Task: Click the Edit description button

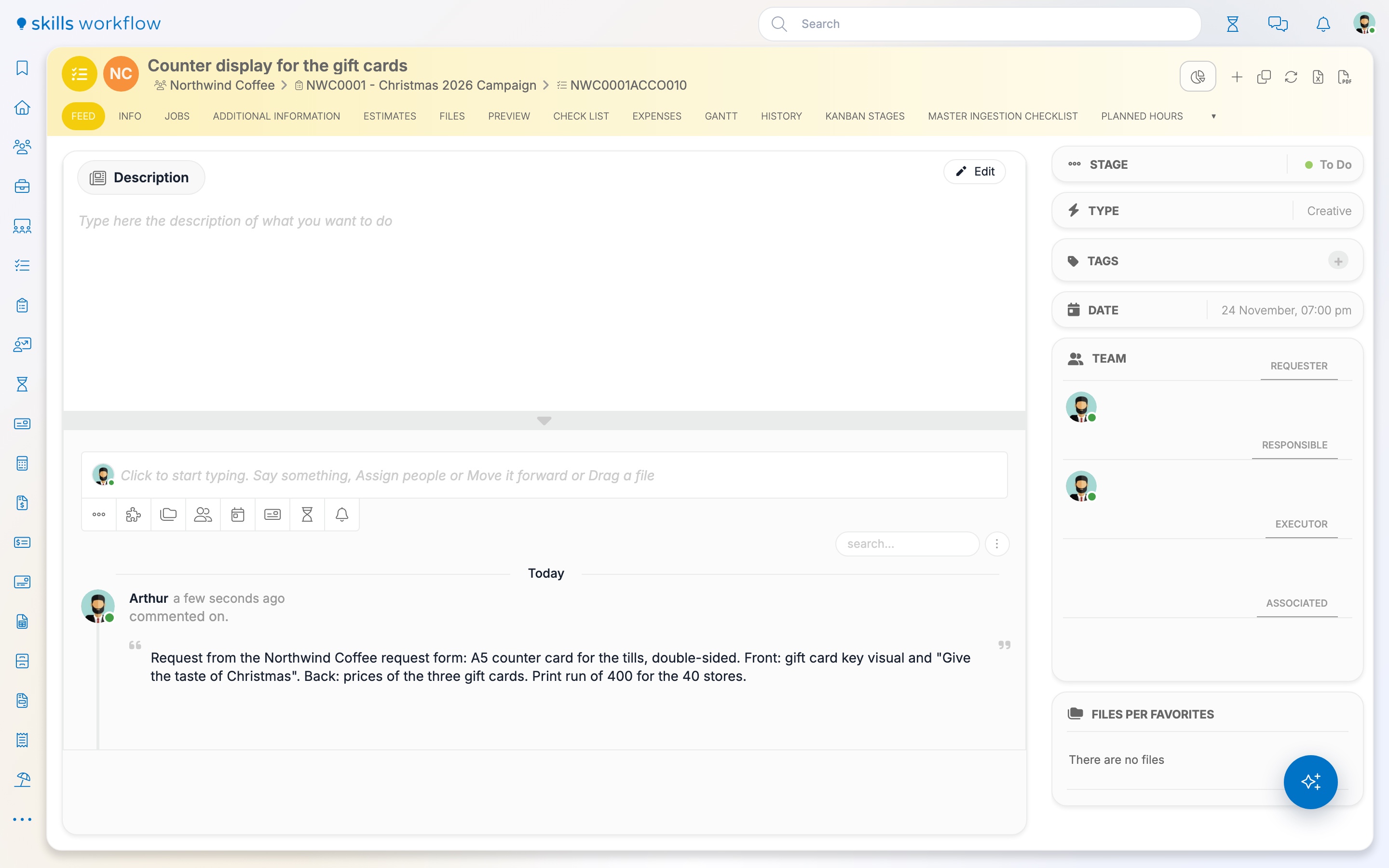Action: 975,172
